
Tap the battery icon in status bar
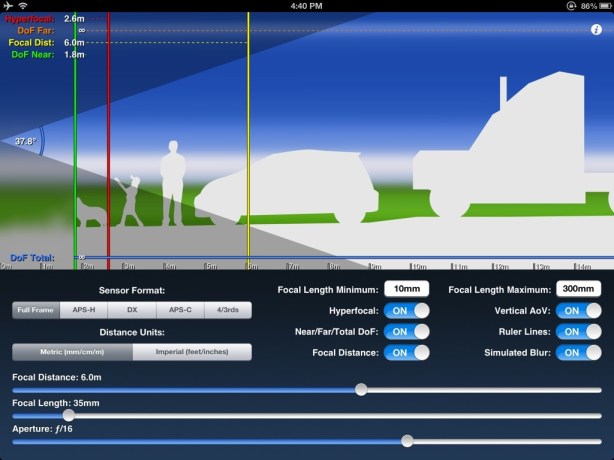[601, 6]
